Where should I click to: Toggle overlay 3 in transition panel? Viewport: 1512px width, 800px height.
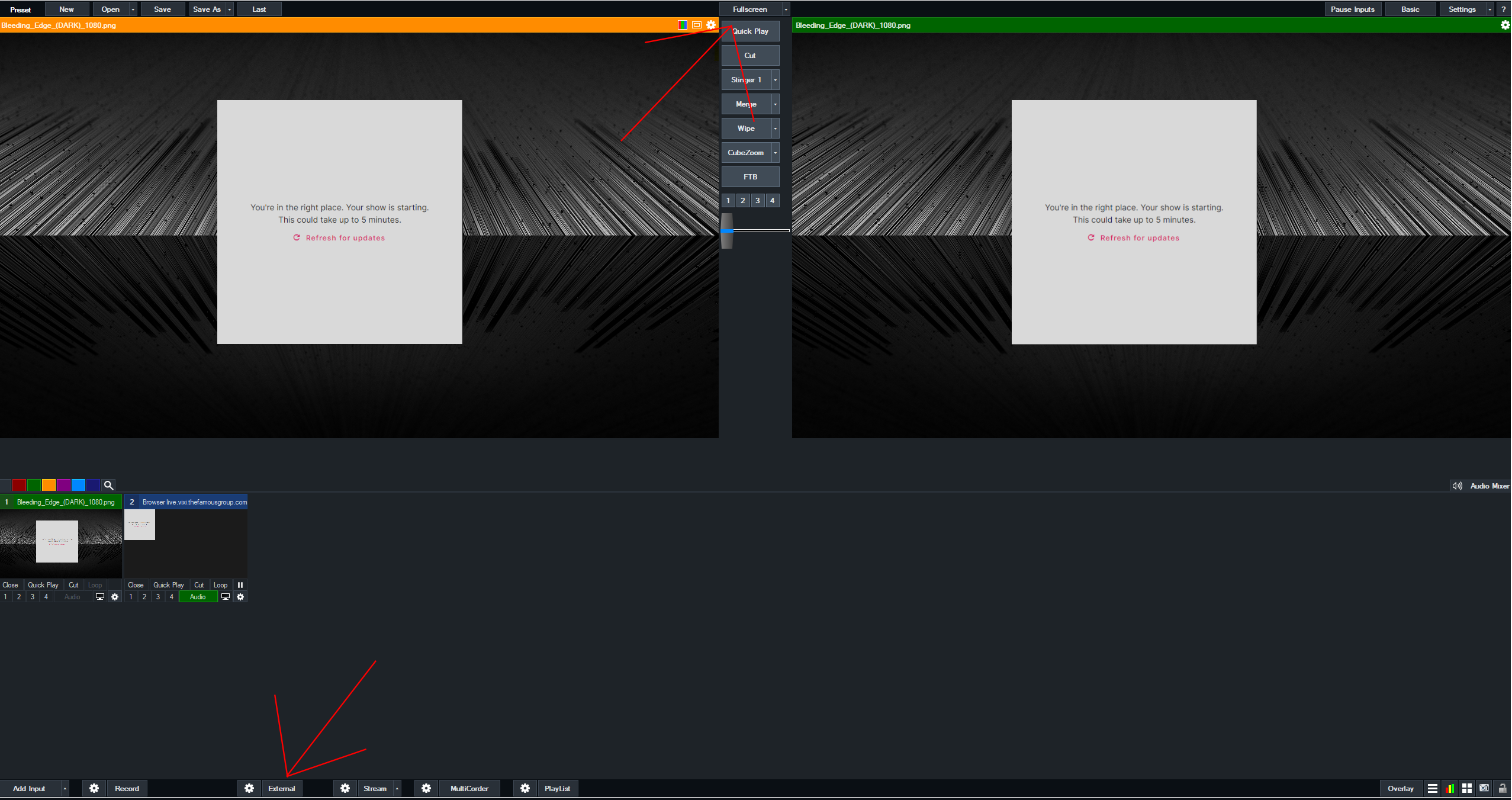click(757, 201)
